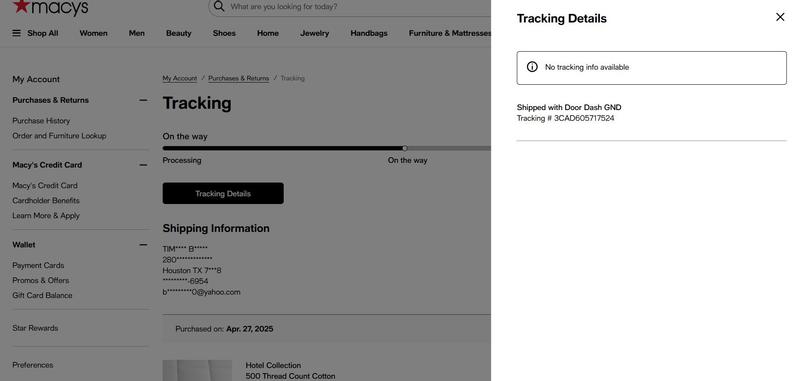The width and height of the screenshot is (800, 381).
Task: Collapse the Purchases & Returns section
Action: [143, 100]
